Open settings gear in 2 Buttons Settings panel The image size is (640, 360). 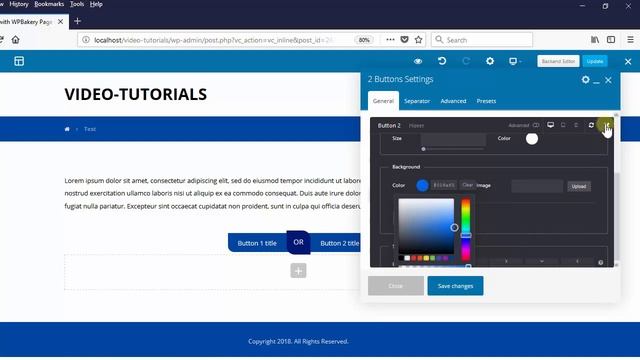585,80
